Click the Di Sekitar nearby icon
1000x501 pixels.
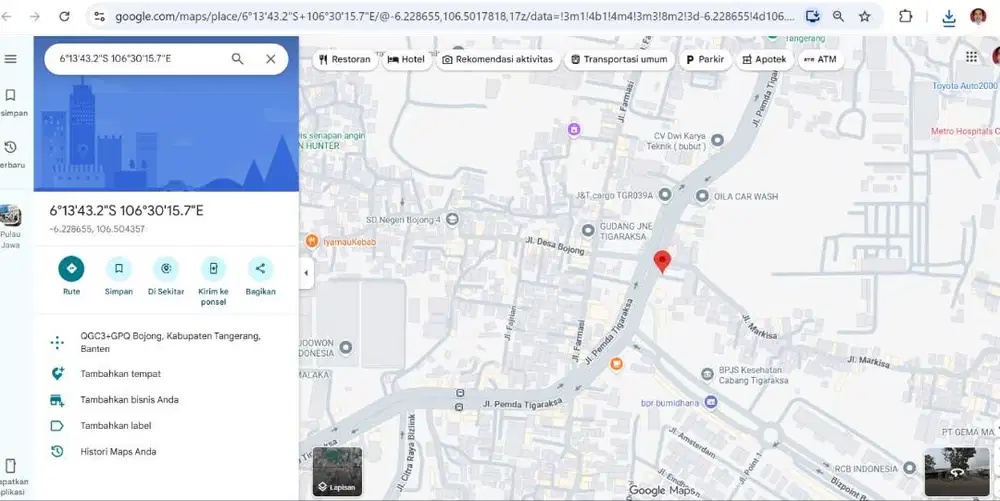166,268
